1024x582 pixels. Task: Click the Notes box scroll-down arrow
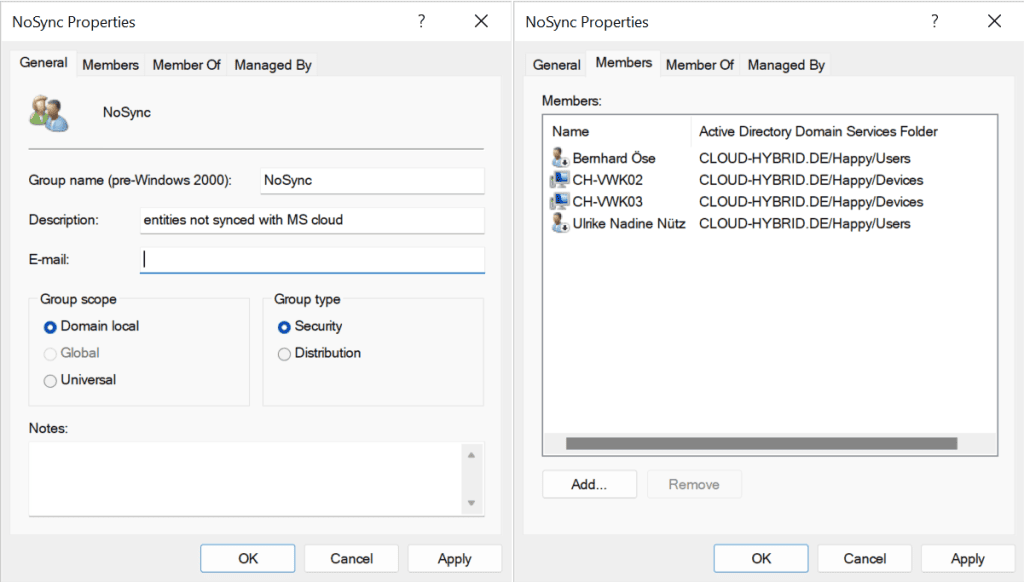472,503
